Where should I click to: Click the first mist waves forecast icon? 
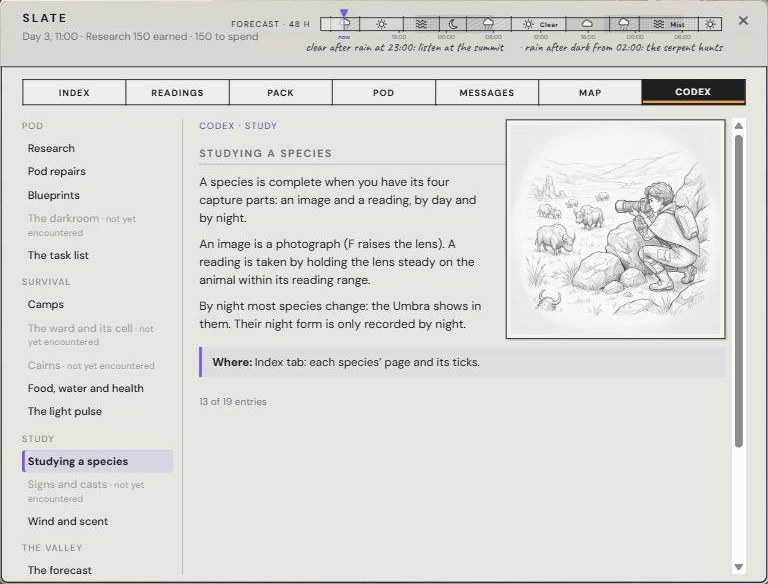pyautogui.click(x=421, y=24)
